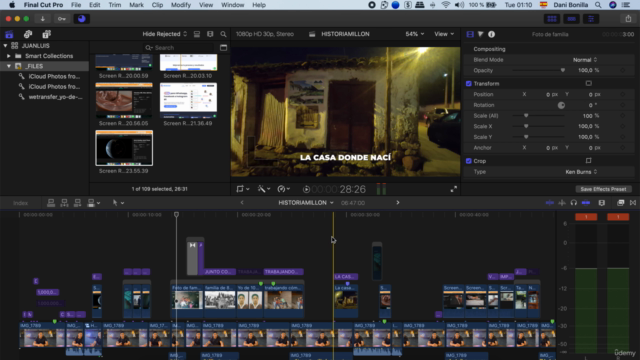Toggle the Transform checkbox
The image size is (640, 360).
coord(469,84)
